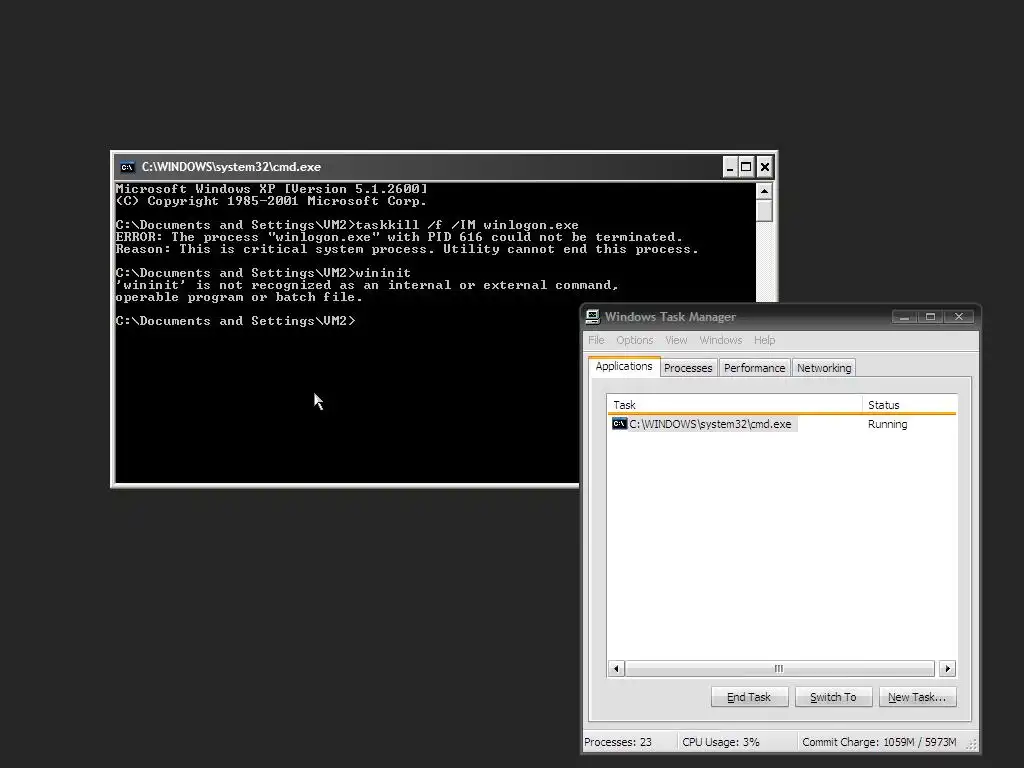Switch to the Performance tab
1024x768 pixels.
(754, 368)
